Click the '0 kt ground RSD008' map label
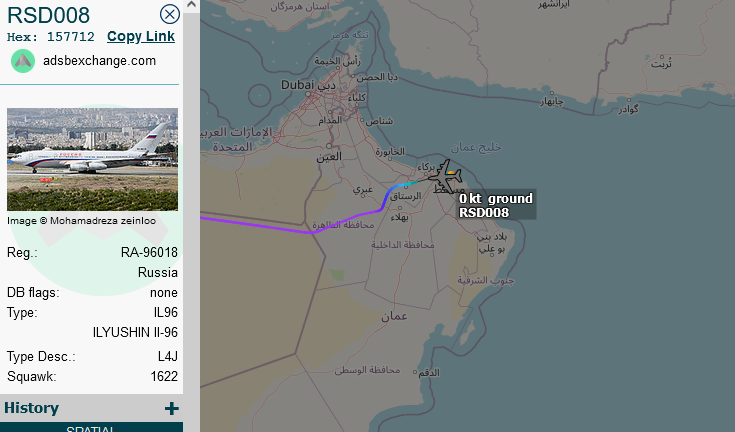 (x=496, y=205)
